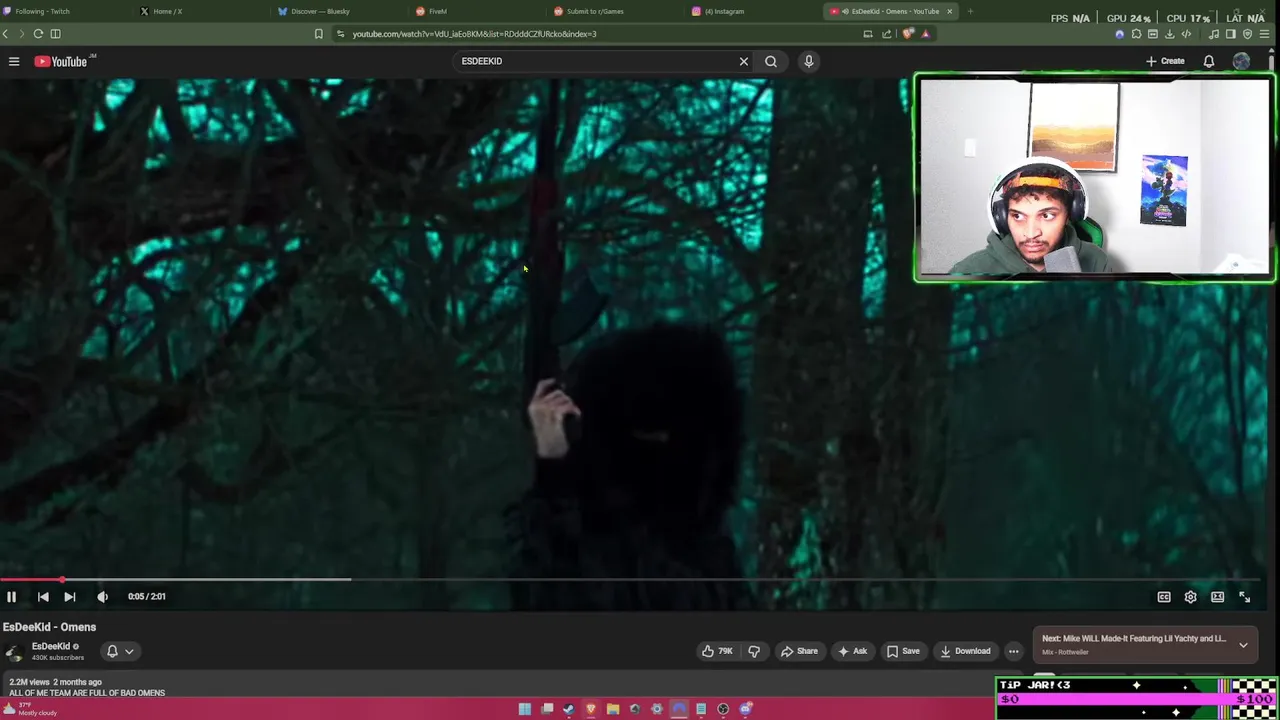Open the Create button

pyautogui.click(x=1166, y=61)
